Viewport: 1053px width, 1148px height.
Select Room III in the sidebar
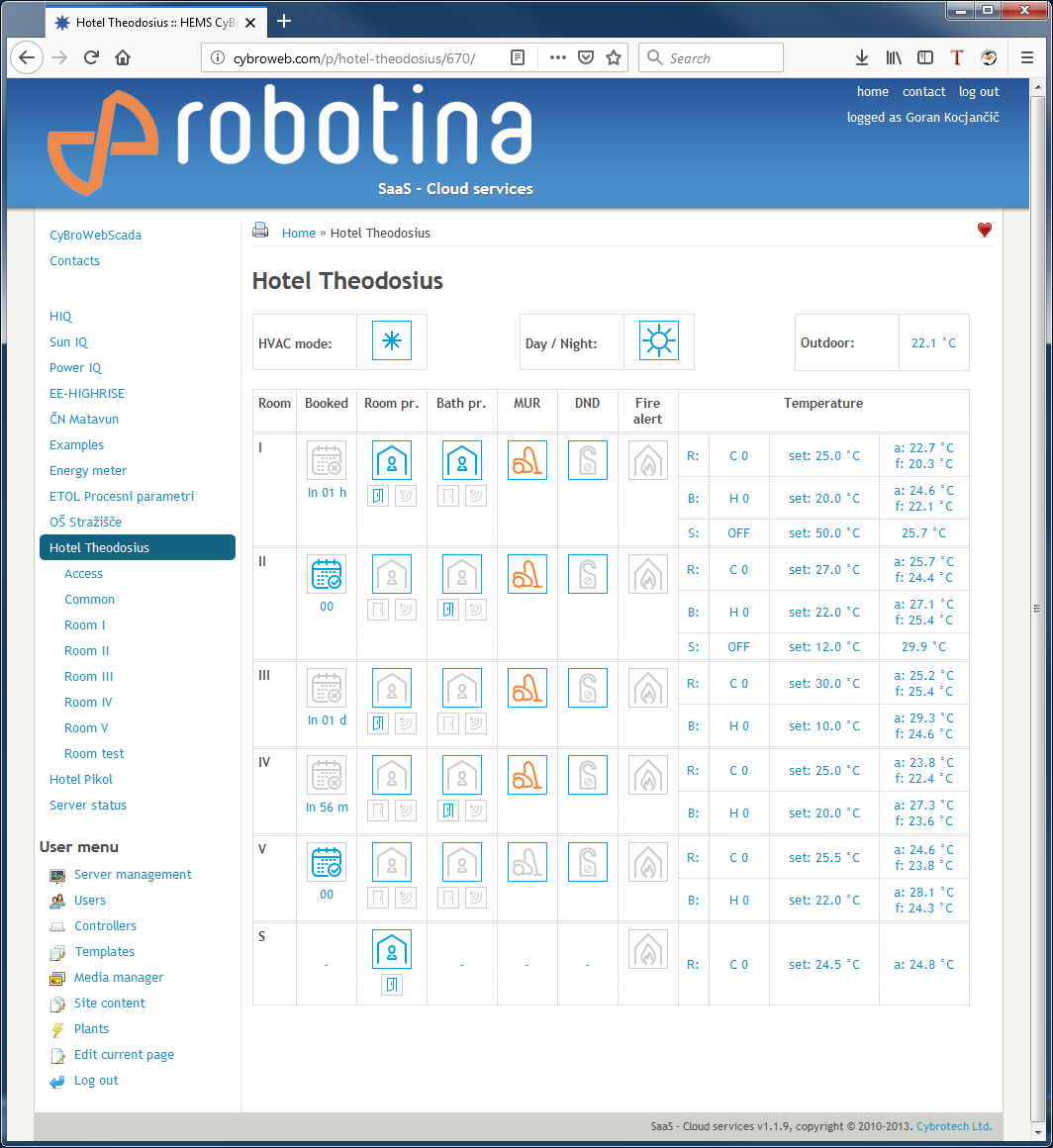pos(89,677)
